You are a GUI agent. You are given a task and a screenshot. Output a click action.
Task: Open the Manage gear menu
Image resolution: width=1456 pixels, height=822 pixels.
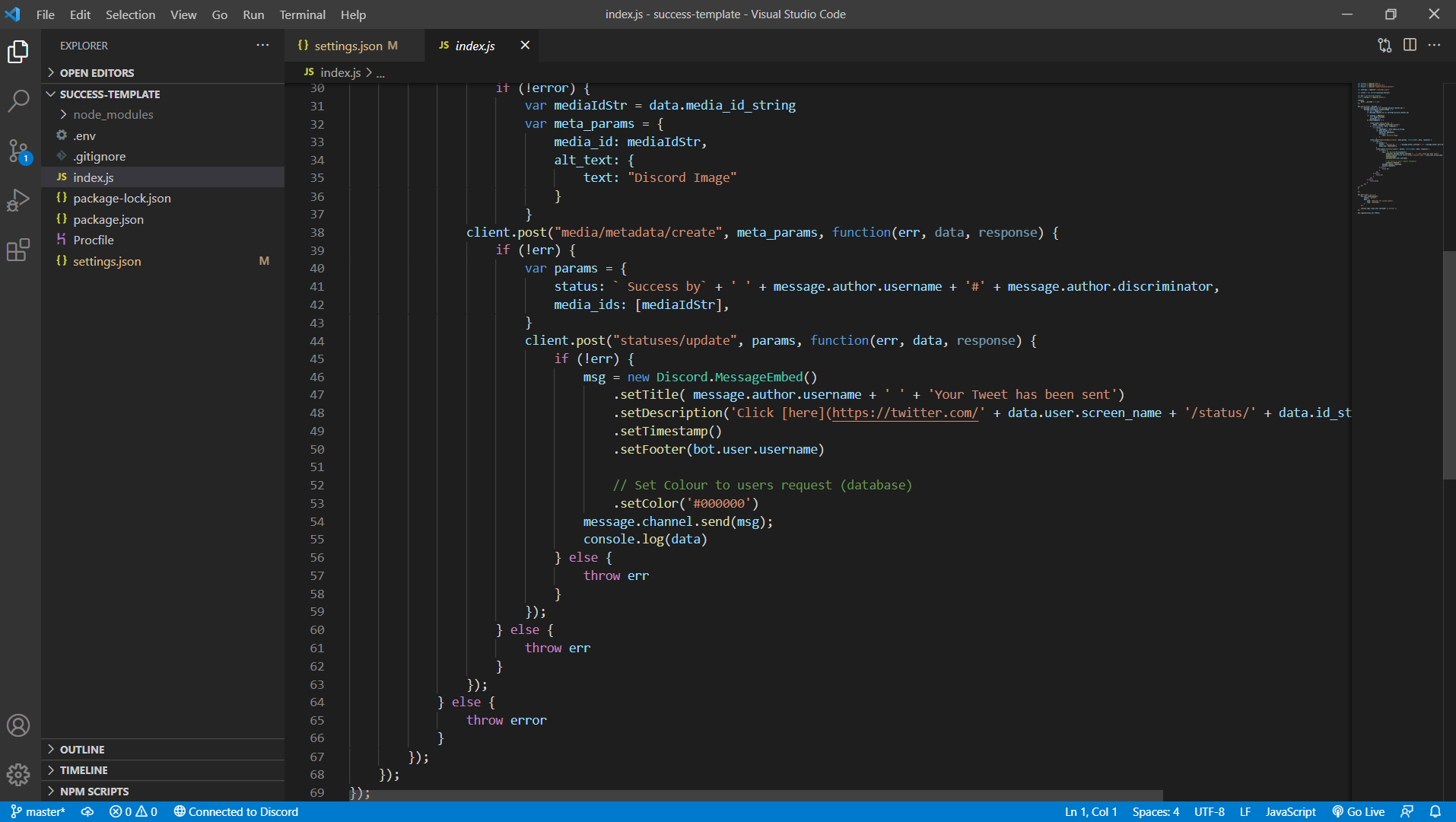(18, 775)
